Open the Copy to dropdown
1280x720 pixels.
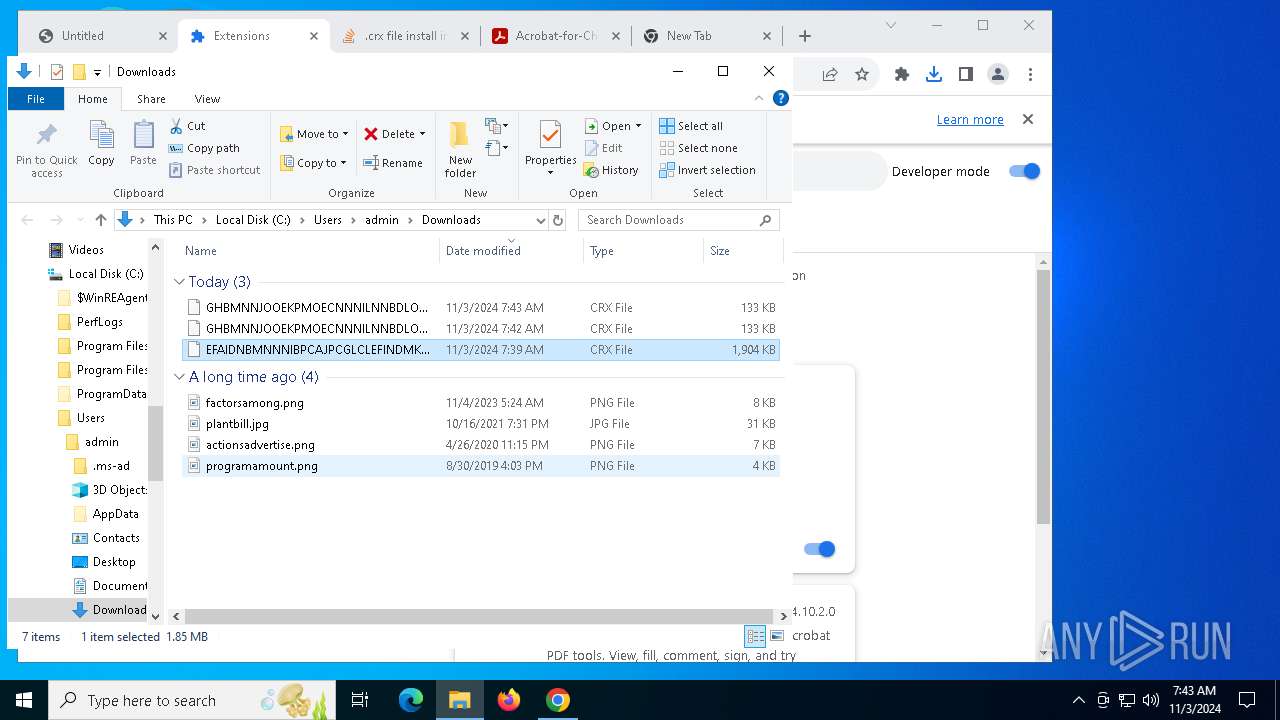coord(313,163)
